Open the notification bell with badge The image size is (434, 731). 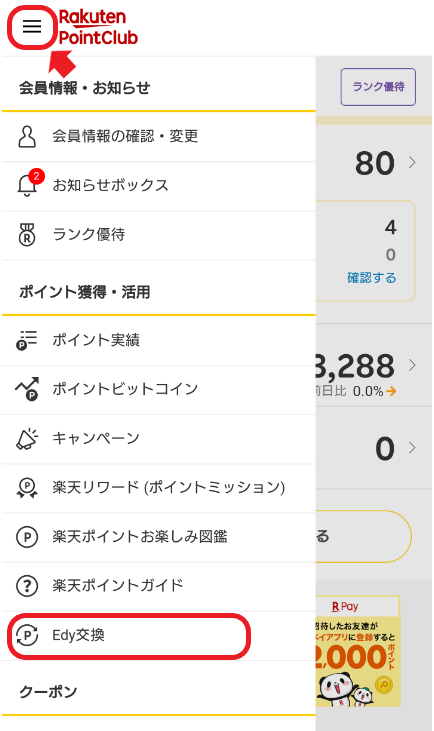pos(29,183)
